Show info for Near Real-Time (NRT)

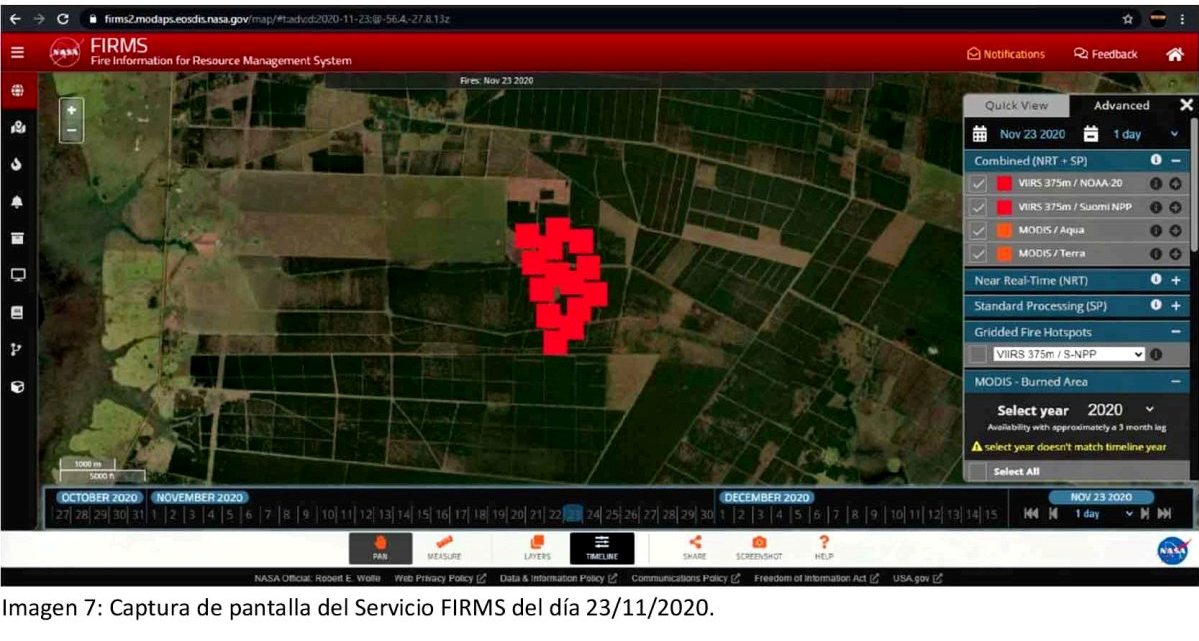coord(1156,280)
